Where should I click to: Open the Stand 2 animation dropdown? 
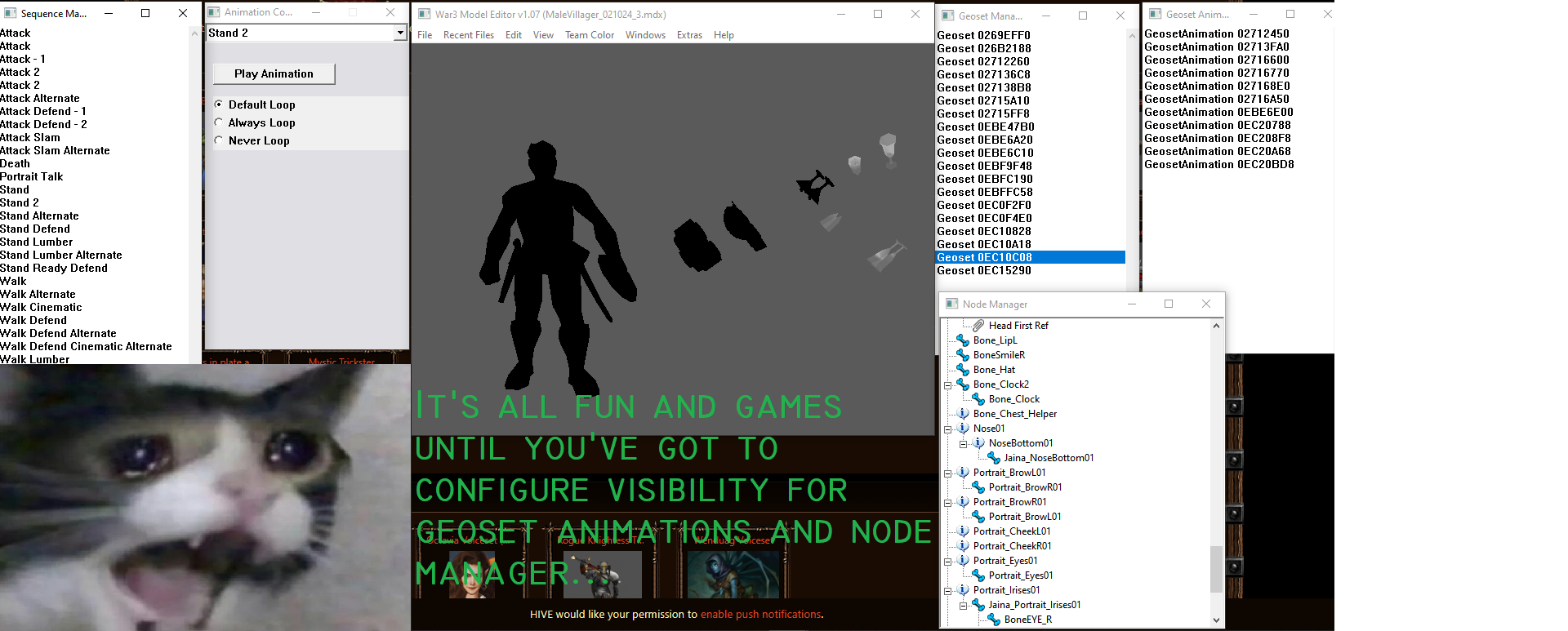click(399, 33)
